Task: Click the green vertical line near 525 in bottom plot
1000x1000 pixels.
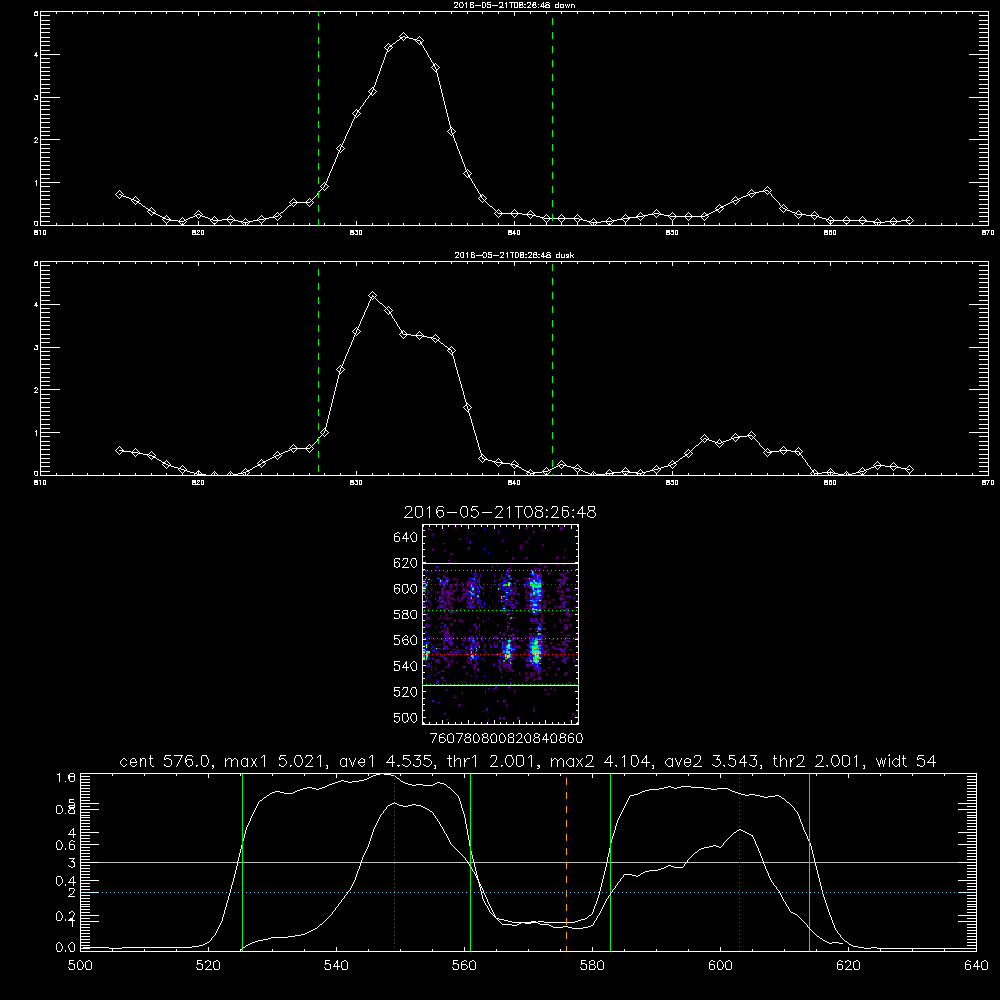Action: (x=242, y=862)
